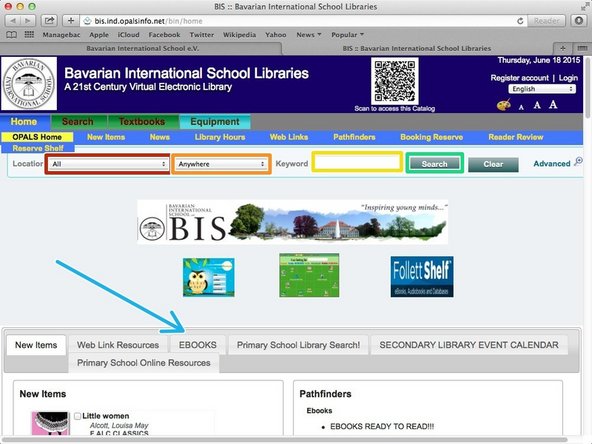
Task: Open the Home main tab
Action: pyautogui.click(x=24, y=122)
